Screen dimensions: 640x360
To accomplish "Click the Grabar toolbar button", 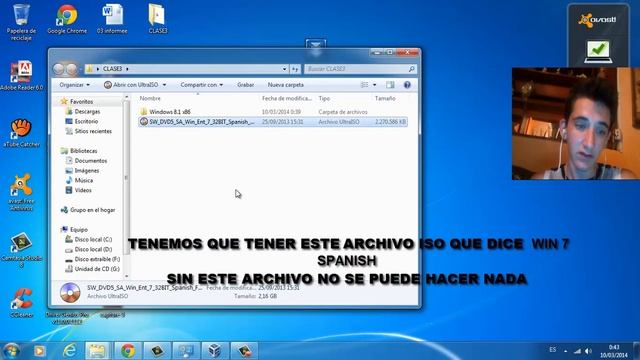I will 245,85.
